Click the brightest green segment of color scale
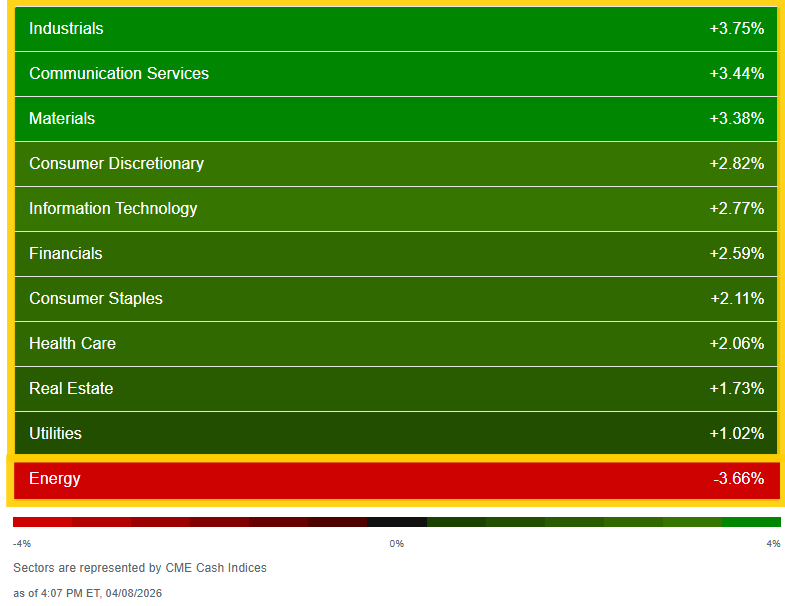 click(x=751, y=522)
